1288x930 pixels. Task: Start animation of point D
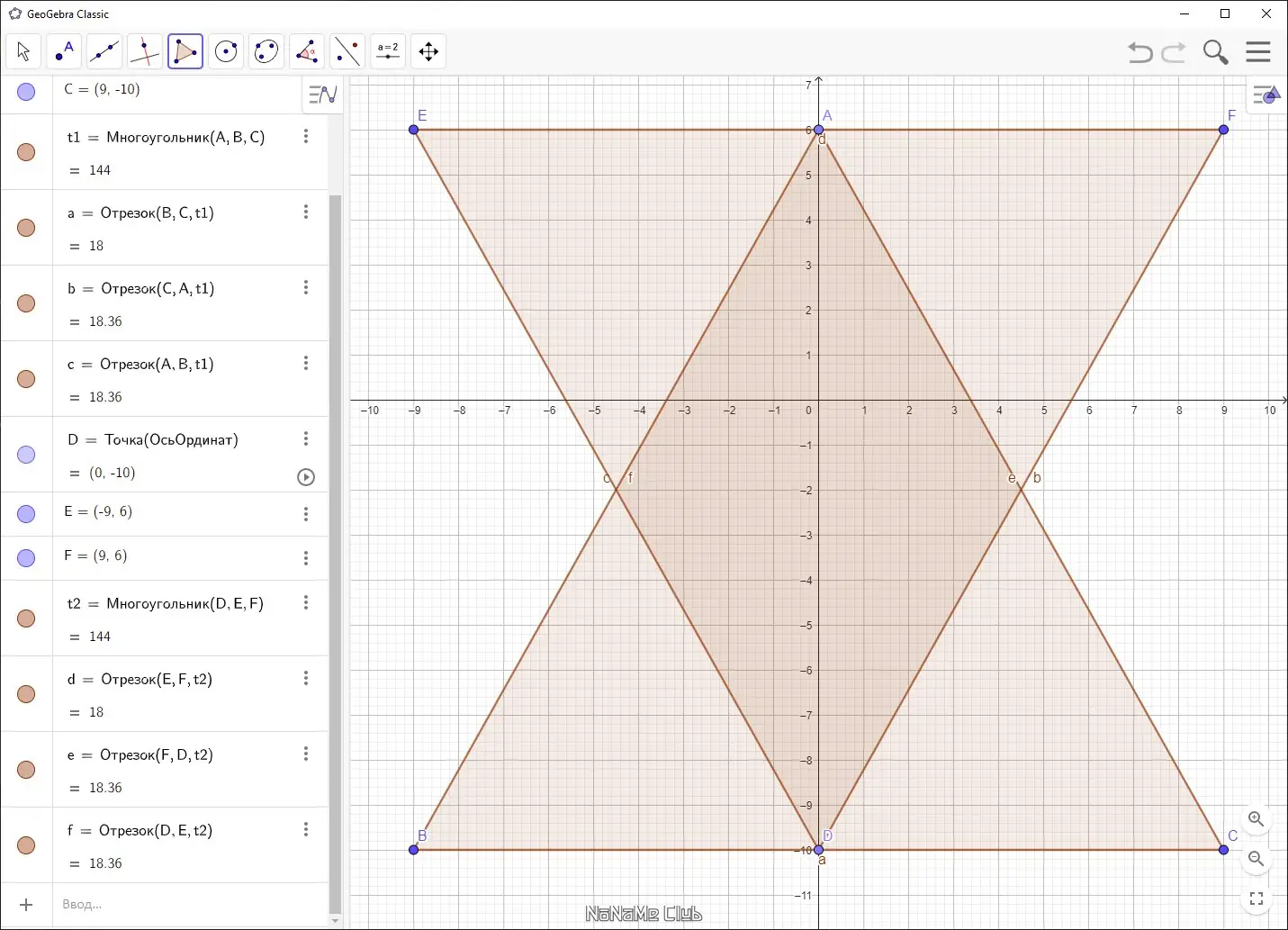tap(306, 477)
